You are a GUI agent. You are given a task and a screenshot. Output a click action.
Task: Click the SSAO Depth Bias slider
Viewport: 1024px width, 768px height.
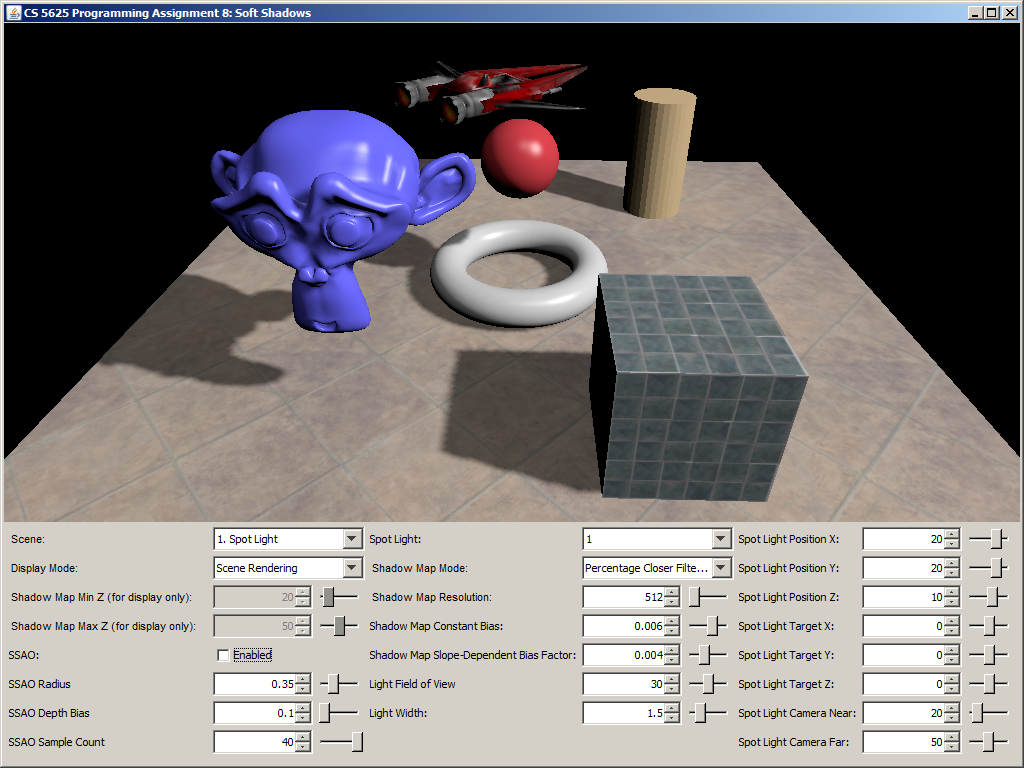(x=338, y=713)
